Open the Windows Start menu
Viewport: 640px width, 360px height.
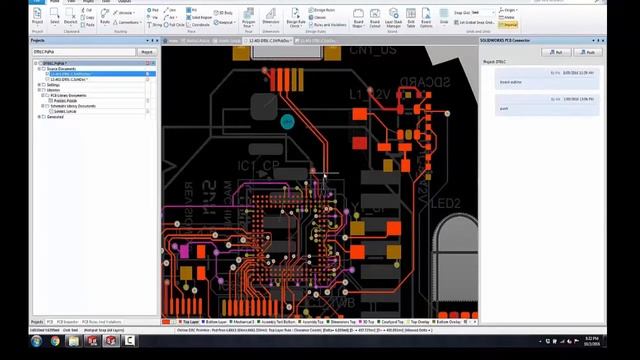[x=36, y=341]
